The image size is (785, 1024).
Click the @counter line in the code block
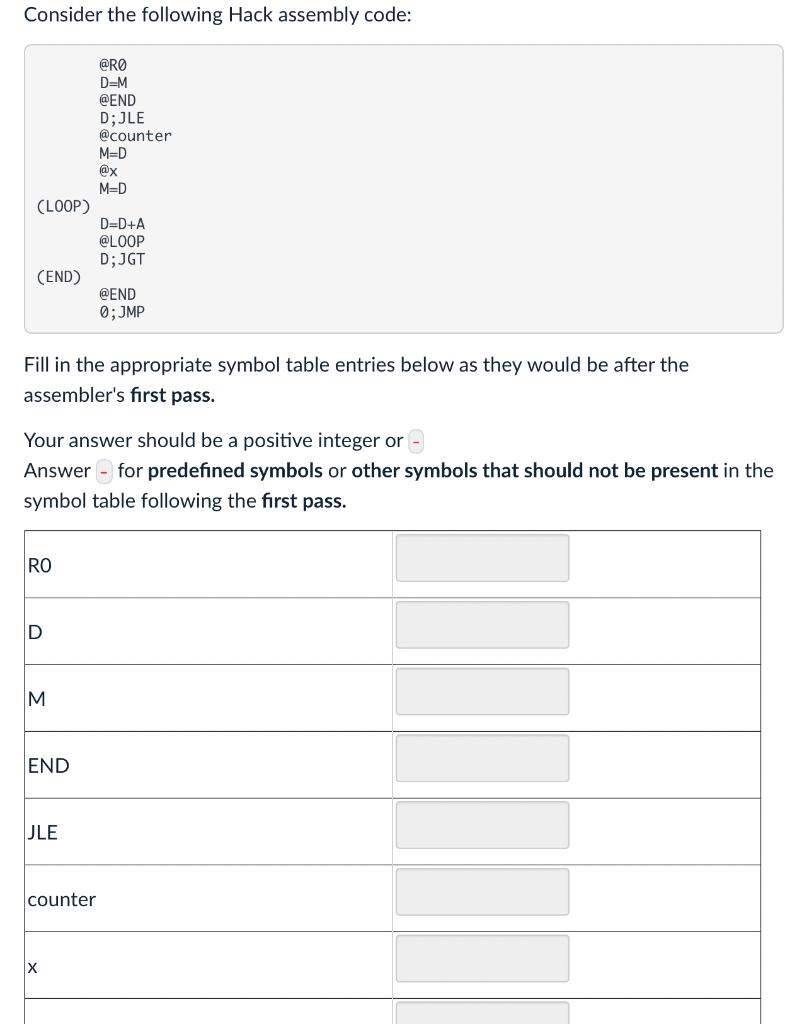point(136,136)
